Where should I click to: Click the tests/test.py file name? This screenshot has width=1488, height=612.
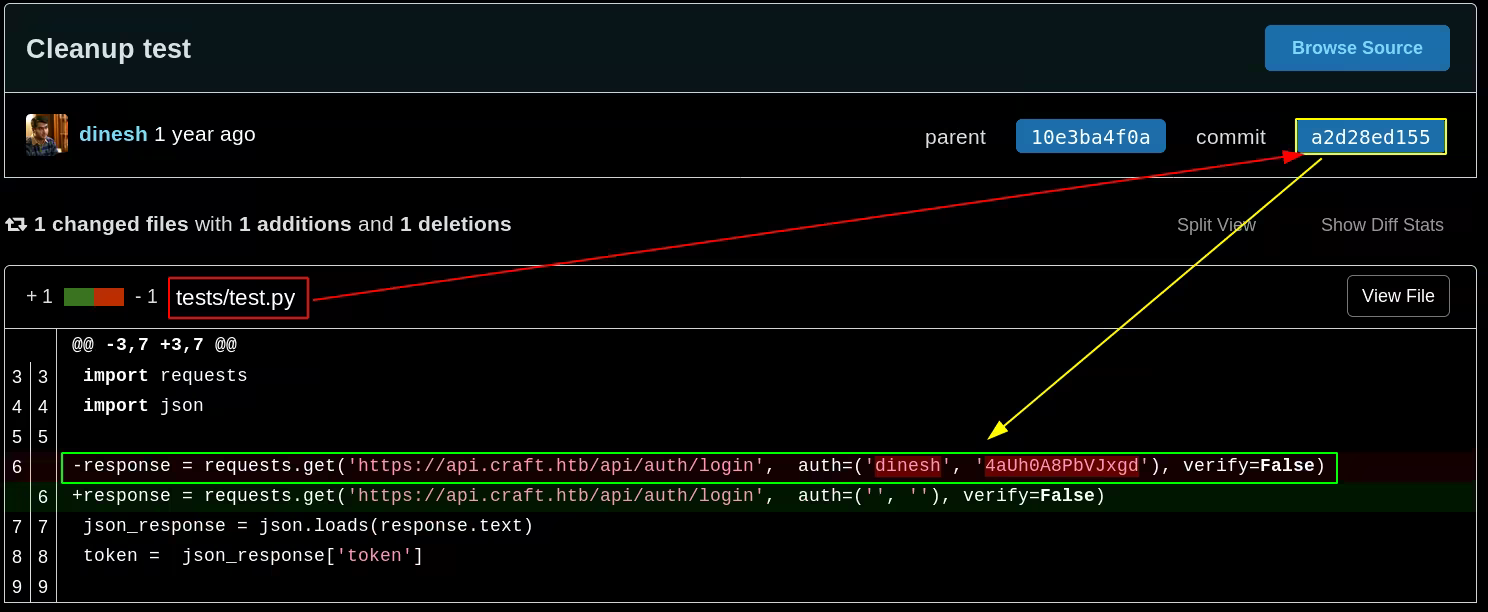point(236,298)
